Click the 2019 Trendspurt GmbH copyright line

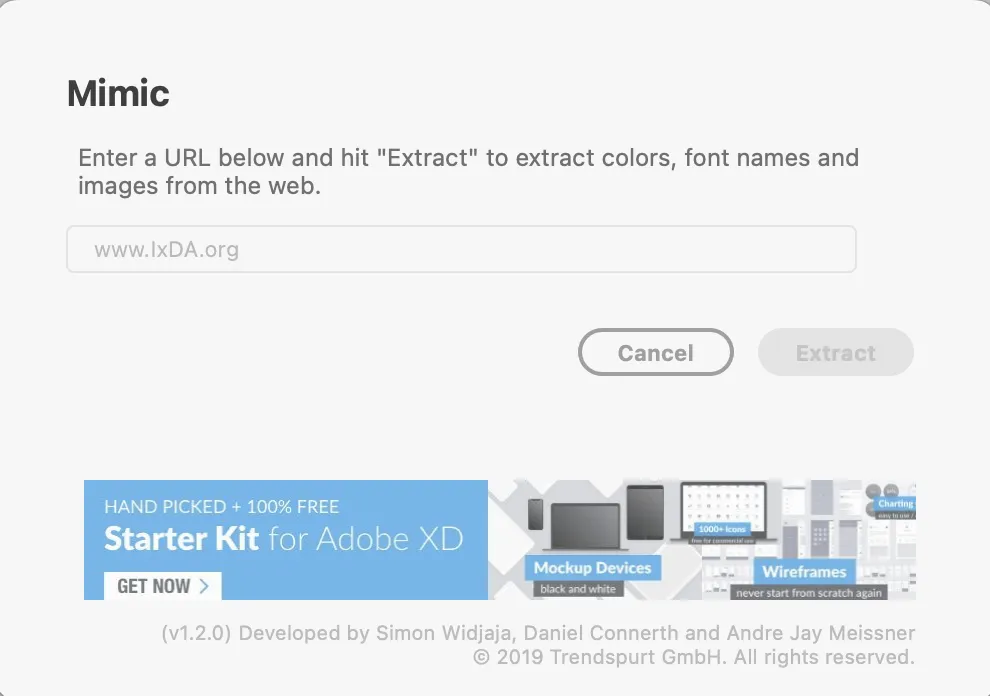pyautogui.click(x=693, y=657)
